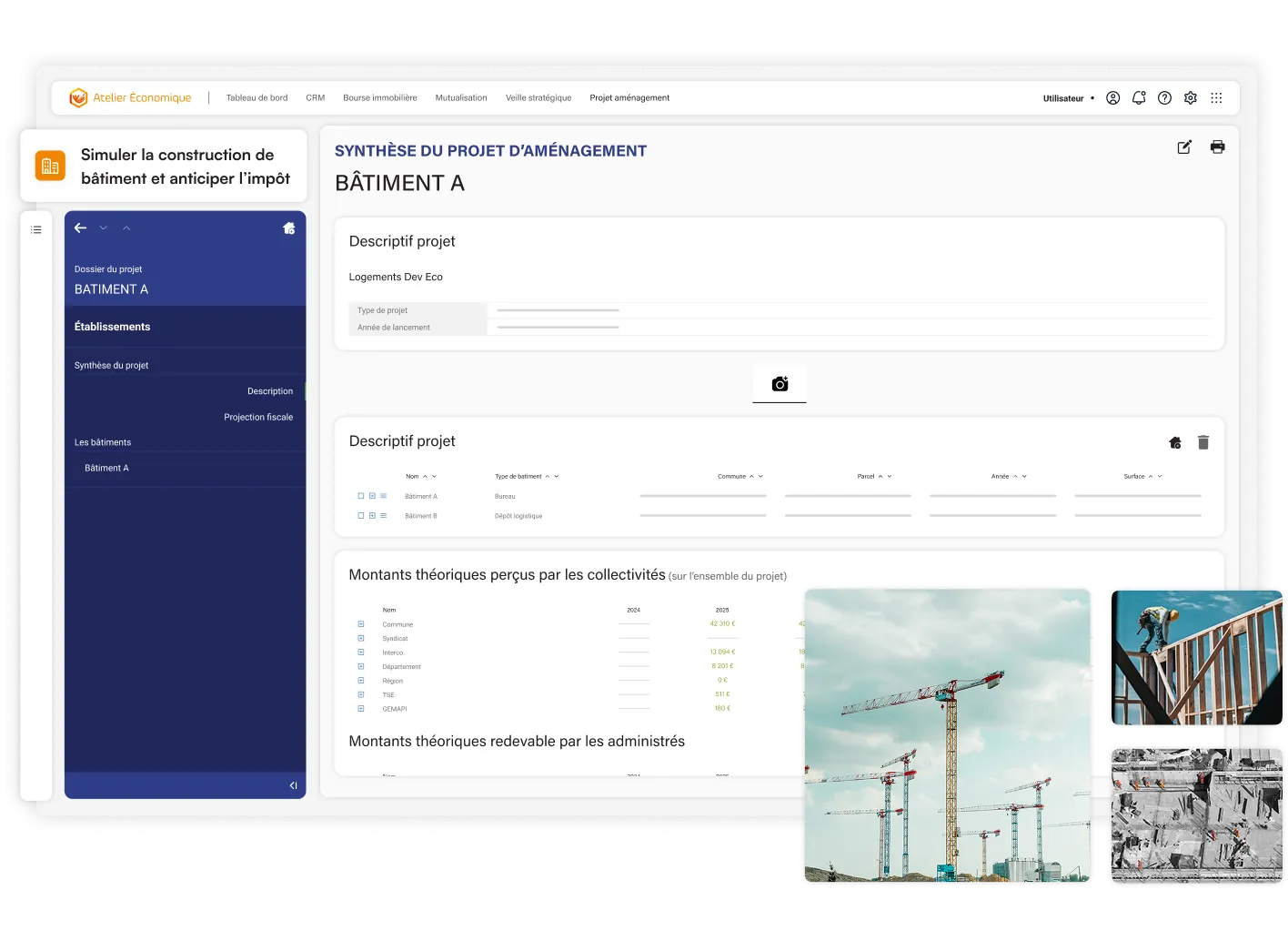1288x951 pixels.
Task: Expand the Département row
Action: pyautogui.click(x=361, y=666)
